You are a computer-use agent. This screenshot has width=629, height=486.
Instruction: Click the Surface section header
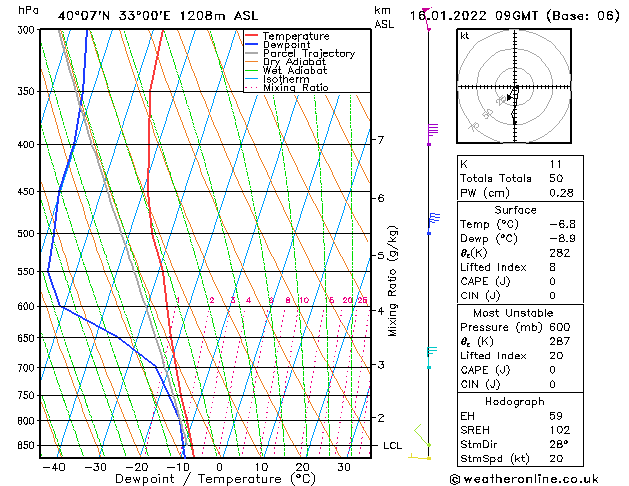pyautogui.click(x=515, y=210)
